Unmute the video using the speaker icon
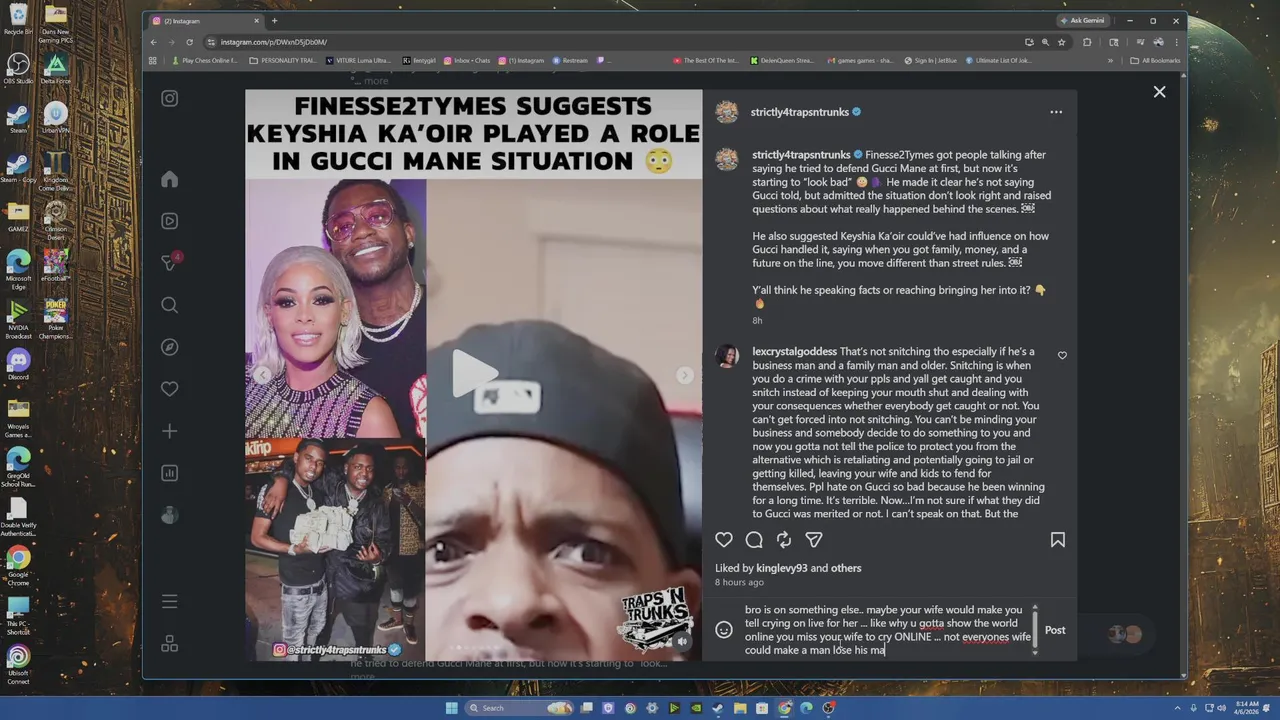This screenshot has height=720, width=1280. 682,641
